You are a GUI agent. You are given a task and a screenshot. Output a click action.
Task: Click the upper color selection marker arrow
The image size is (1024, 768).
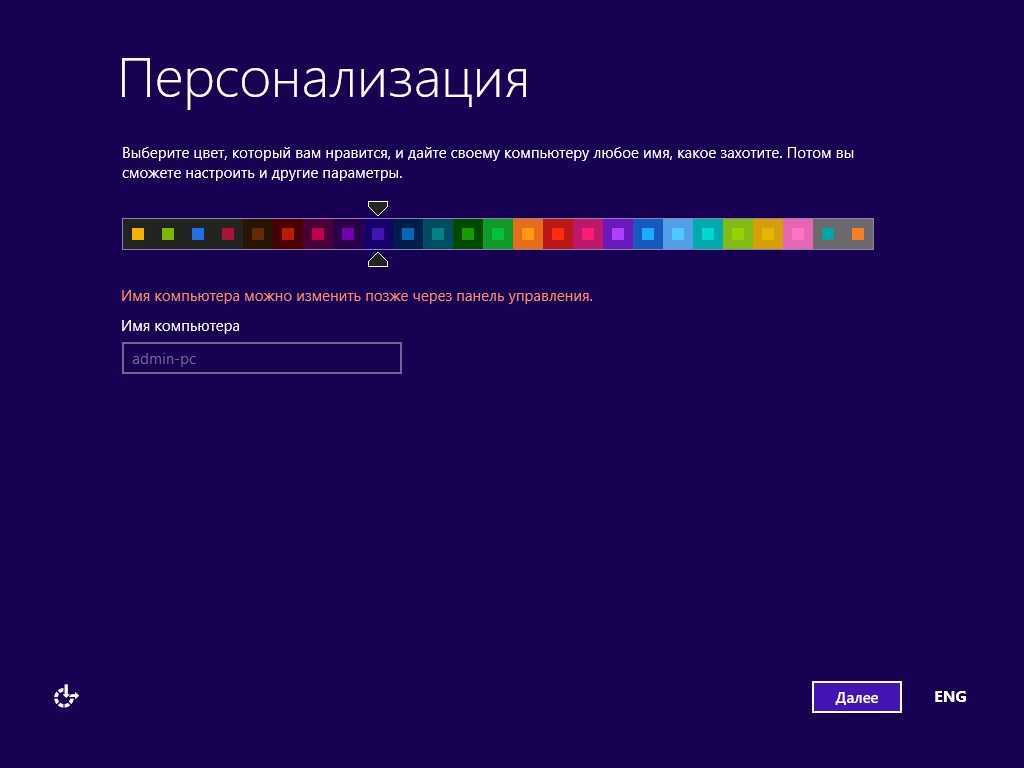[377, 208]
